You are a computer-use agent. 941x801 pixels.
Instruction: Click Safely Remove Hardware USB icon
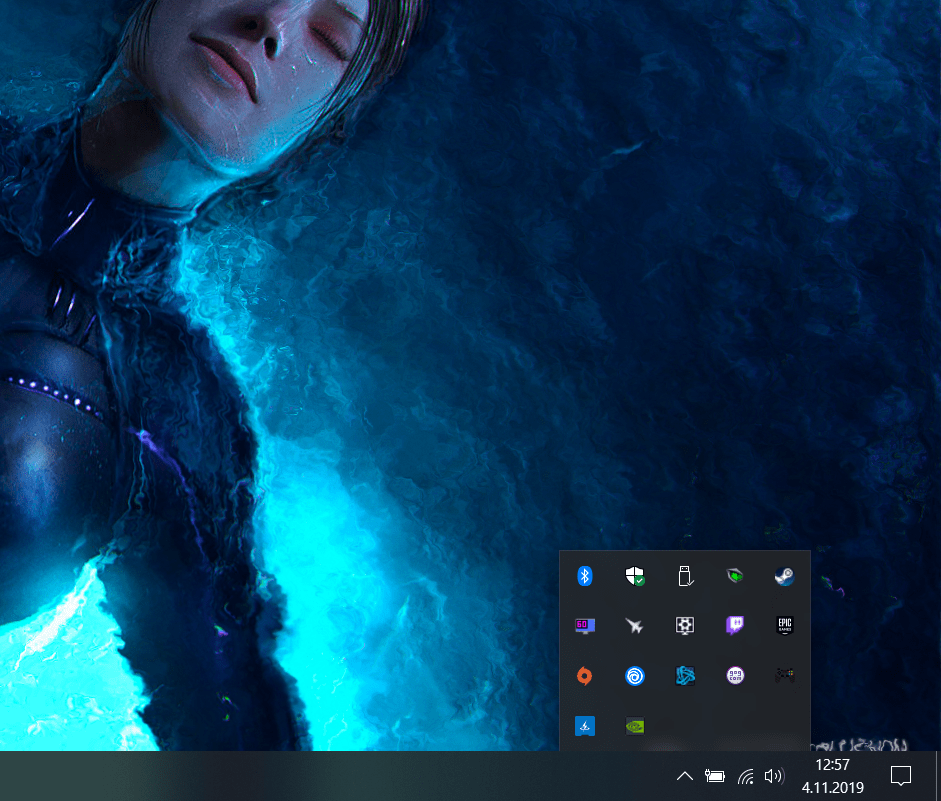685,576
